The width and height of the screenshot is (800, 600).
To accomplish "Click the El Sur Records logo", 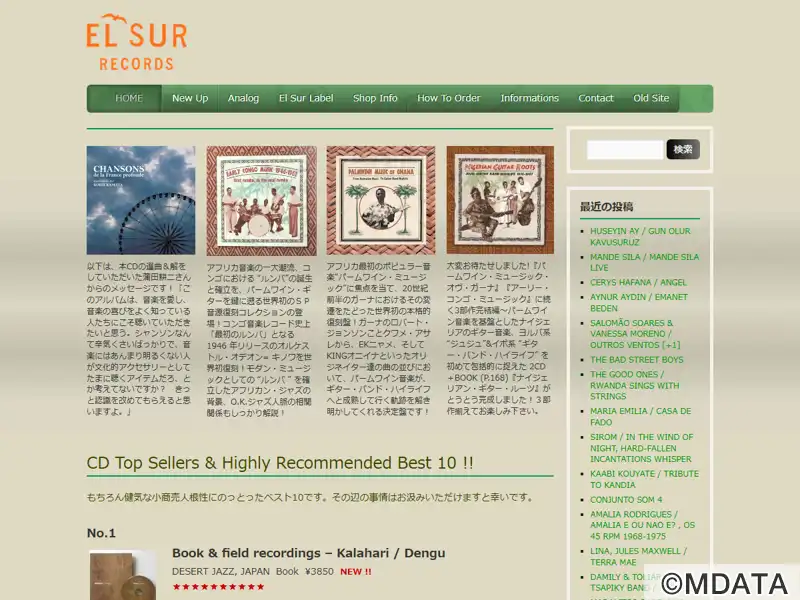I will 137,42.
